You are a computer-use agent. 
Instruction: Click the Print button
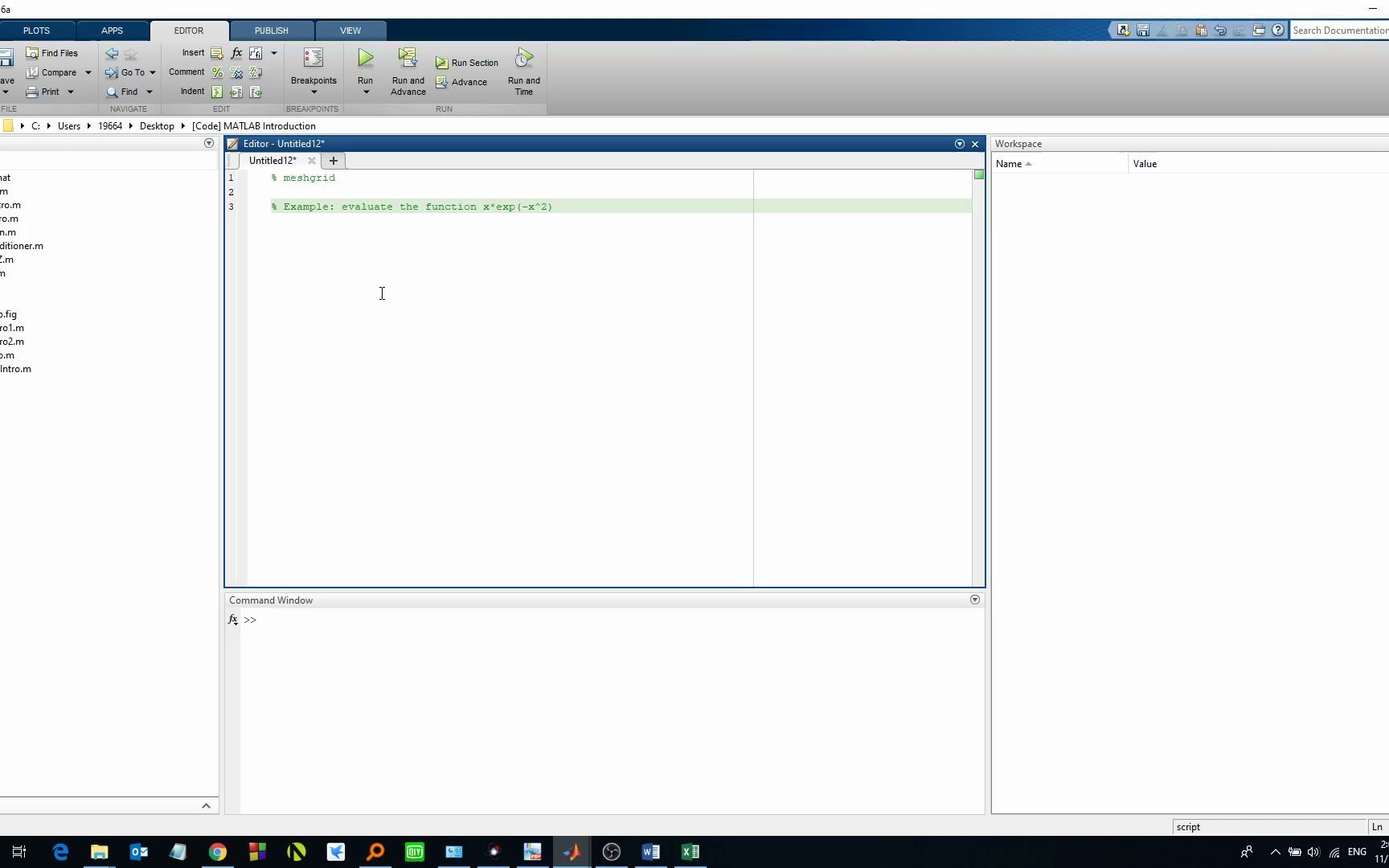coord(43,92)
